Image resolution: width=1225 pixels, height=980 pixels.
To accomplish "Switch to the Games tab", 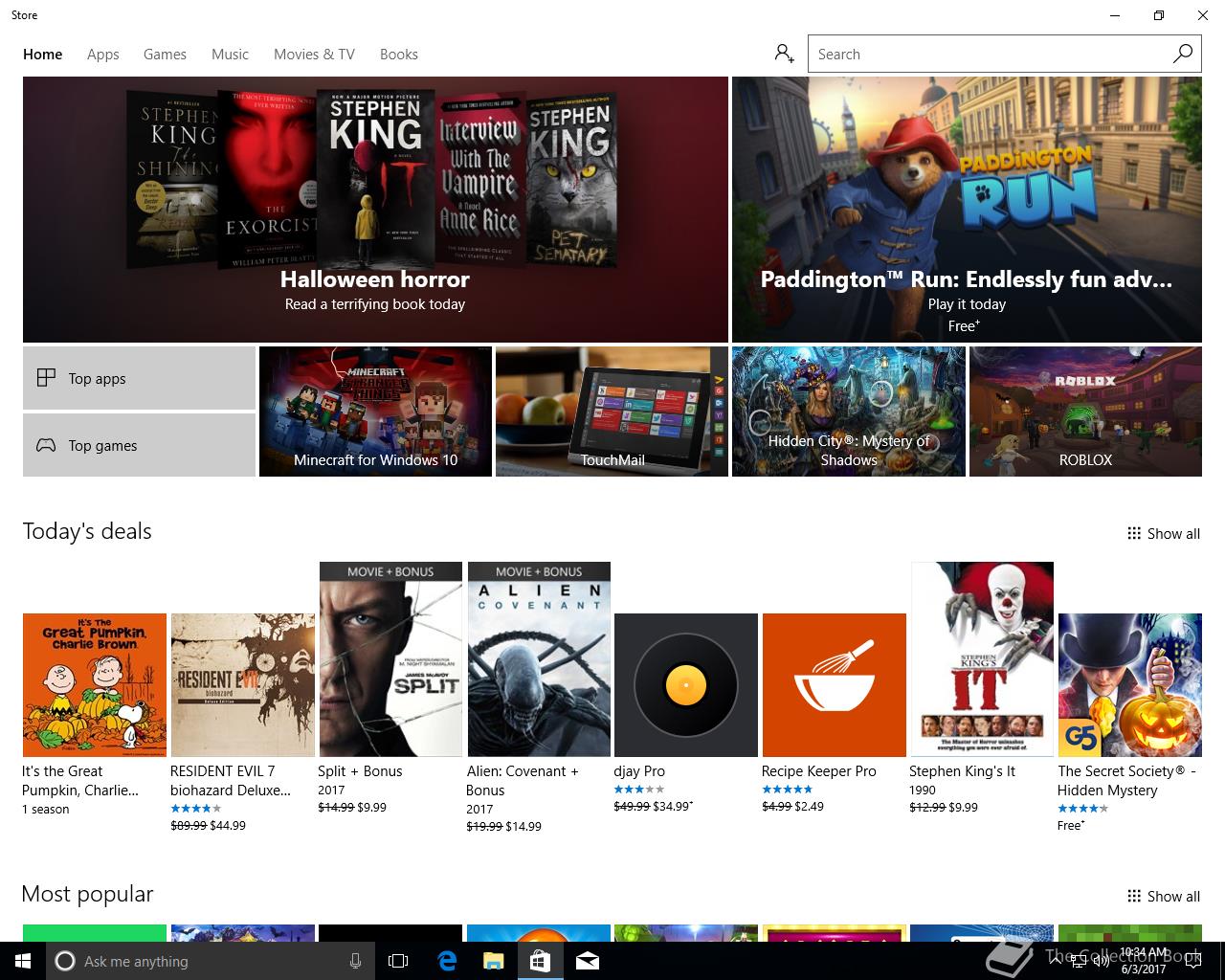I will [165, 55].
